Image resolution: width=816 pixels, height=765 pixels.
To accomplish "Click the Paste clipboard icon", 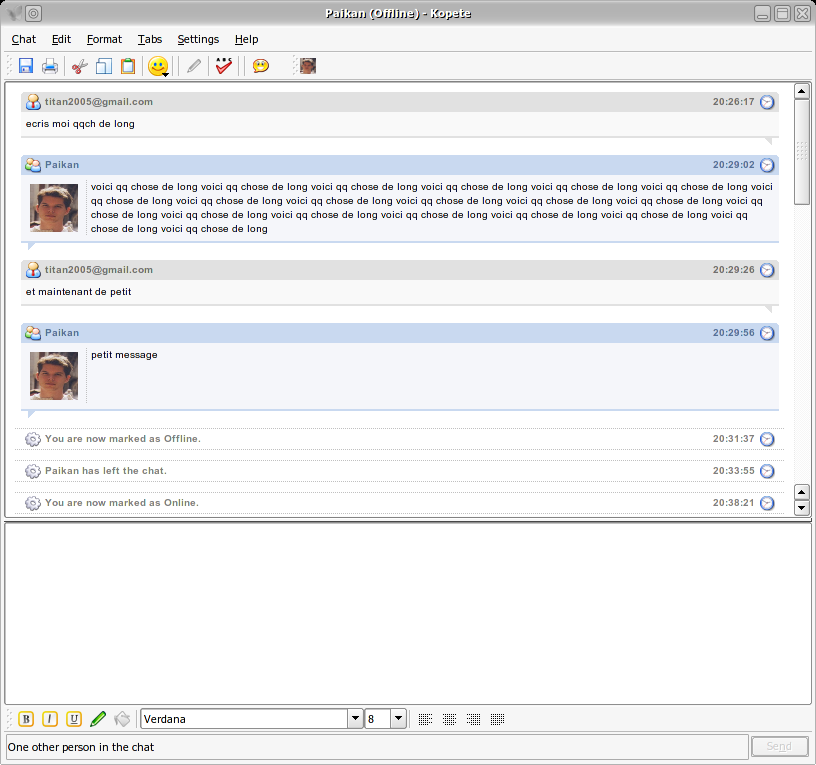I will [128, 66].
